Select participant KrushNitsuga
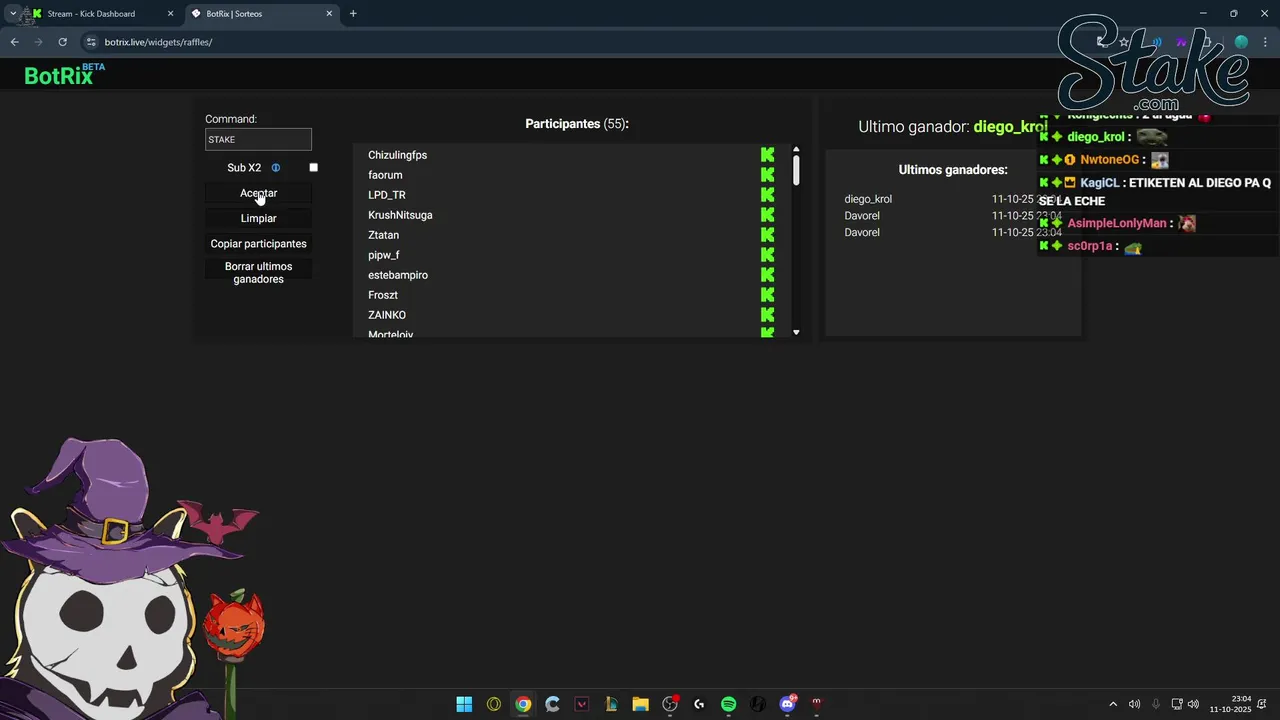Screen dimensions: 1280x720 point(400,215)
